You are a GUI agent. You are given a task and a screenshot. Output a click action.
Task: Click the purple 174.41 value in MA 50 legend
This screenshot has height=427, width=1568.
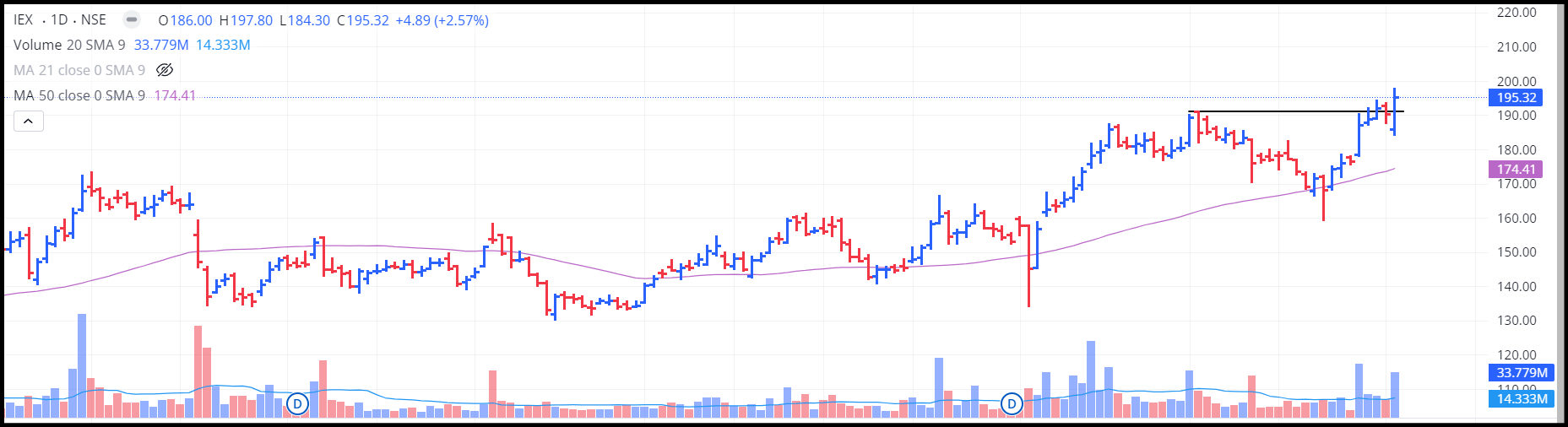175,95
